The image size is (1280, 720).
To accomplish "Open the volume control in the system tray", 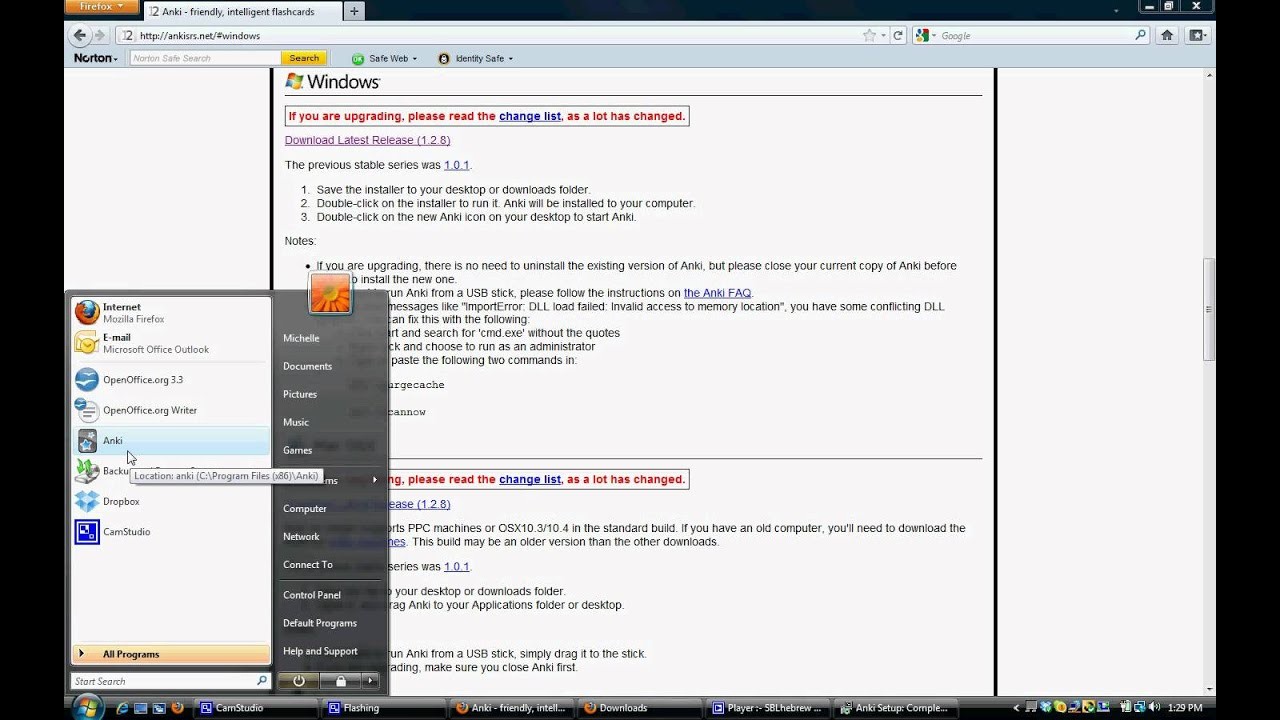I will (x=1152, y=707).
